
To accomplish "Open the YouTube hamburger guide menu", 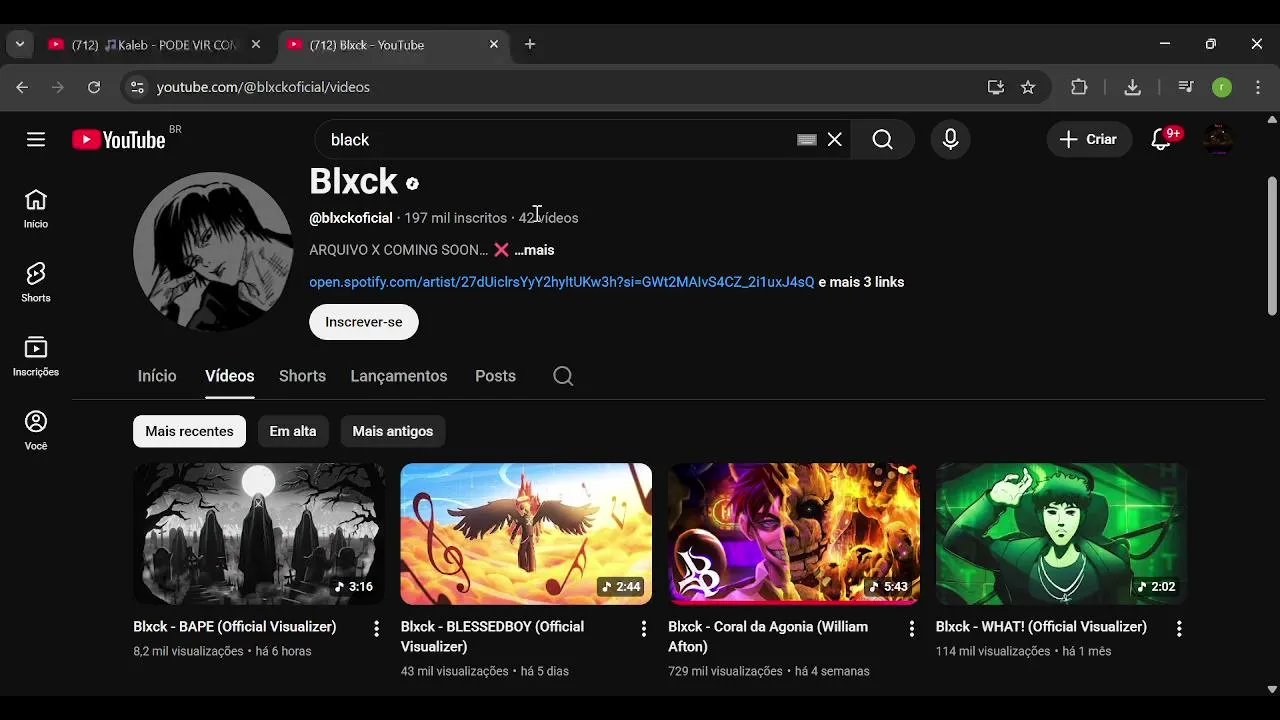I will [x=36, y=139].
